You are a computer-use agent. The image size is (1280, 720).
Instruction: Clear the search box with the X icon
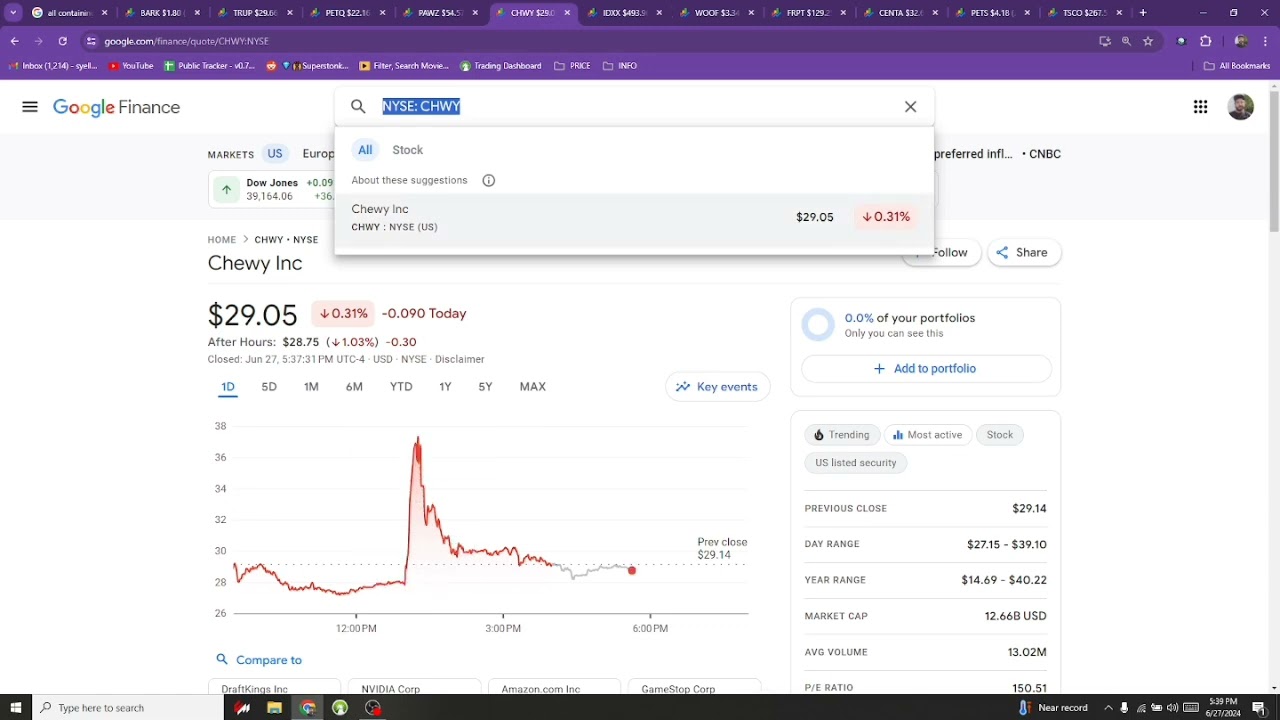point(910,107)
